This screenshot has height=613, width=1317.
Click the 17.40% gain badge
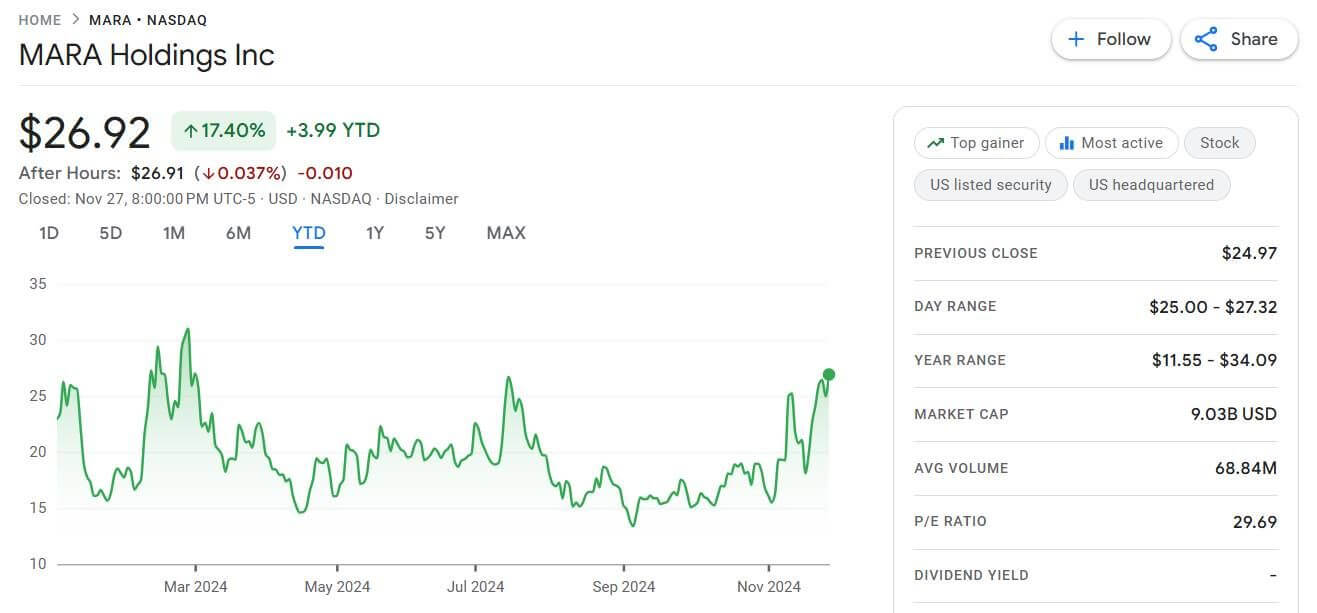(x=224, y=131)
